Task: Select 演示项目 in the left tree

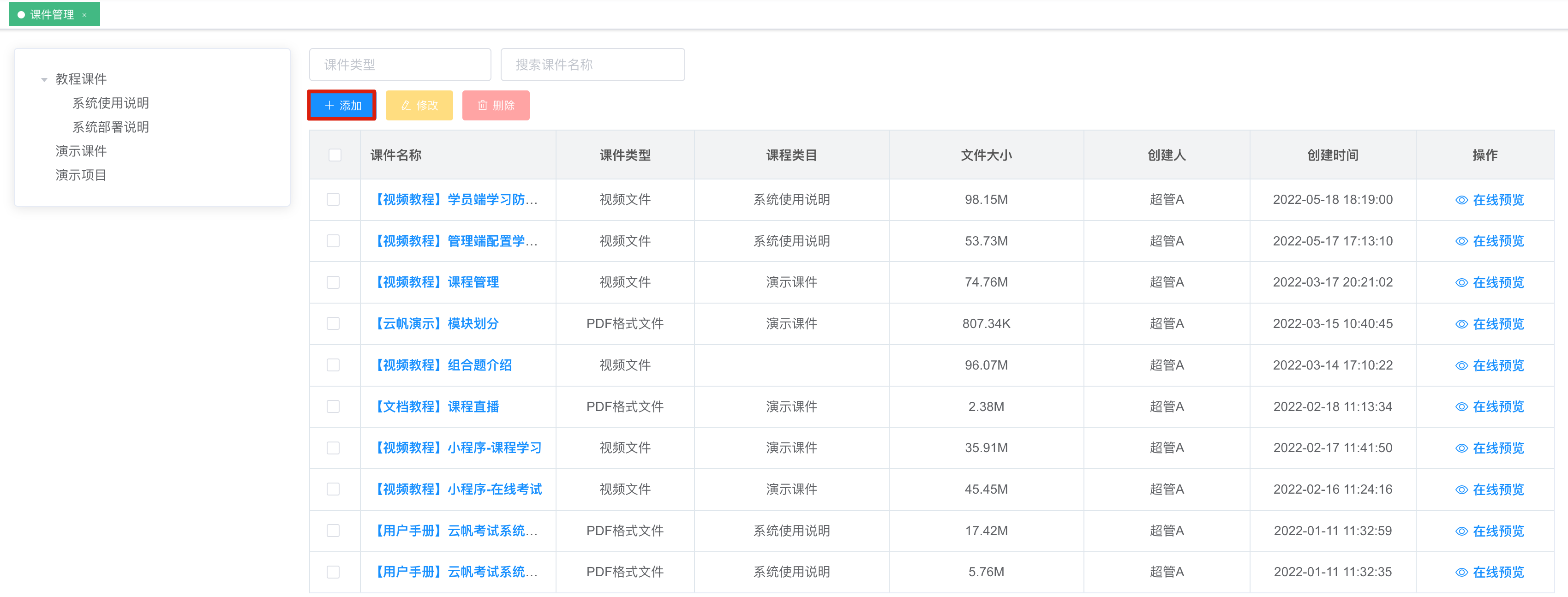Action: (80, 175)
